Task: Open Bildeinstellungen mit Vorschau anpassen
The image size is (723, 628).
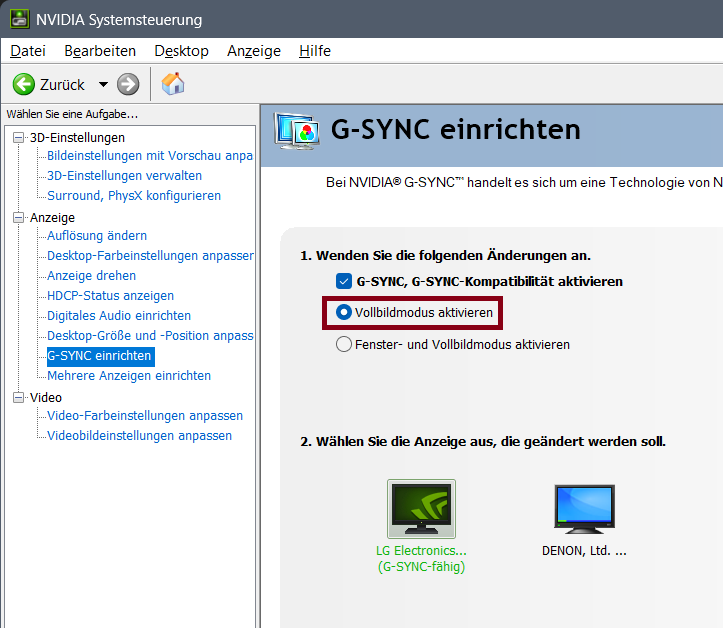Action: pyautogui.click(x=150, y=156)
